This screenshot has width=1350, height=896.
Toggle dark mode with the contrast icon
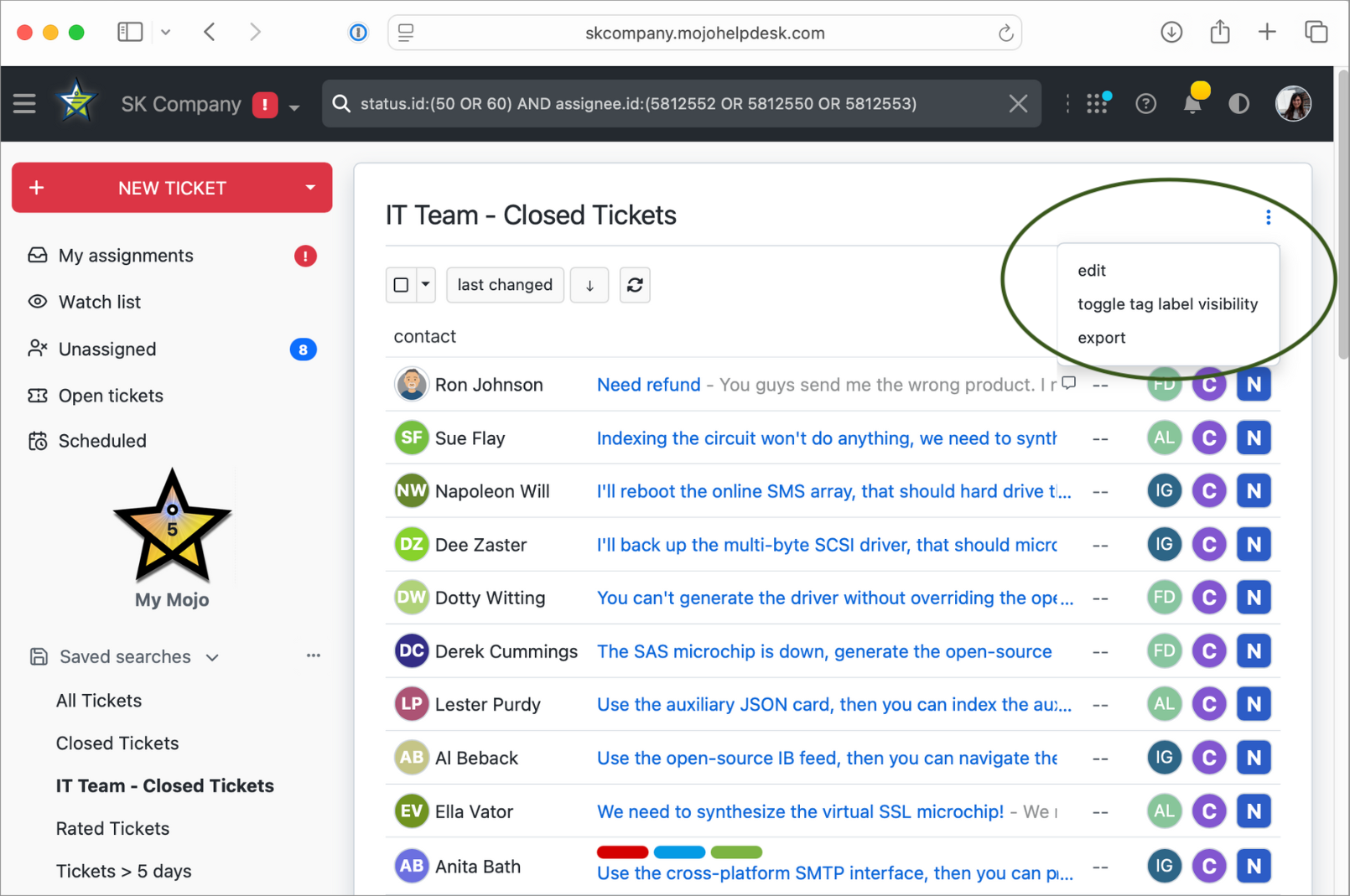click(1239, 103)
